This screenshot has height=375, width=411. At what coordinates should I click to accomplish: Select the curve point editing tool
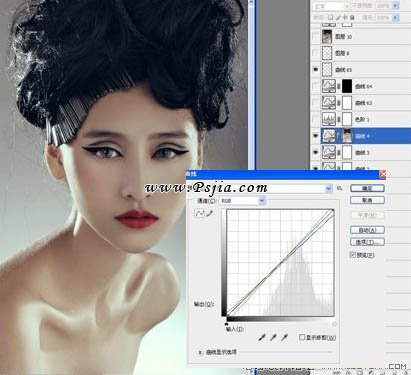[x=199, y=213]
